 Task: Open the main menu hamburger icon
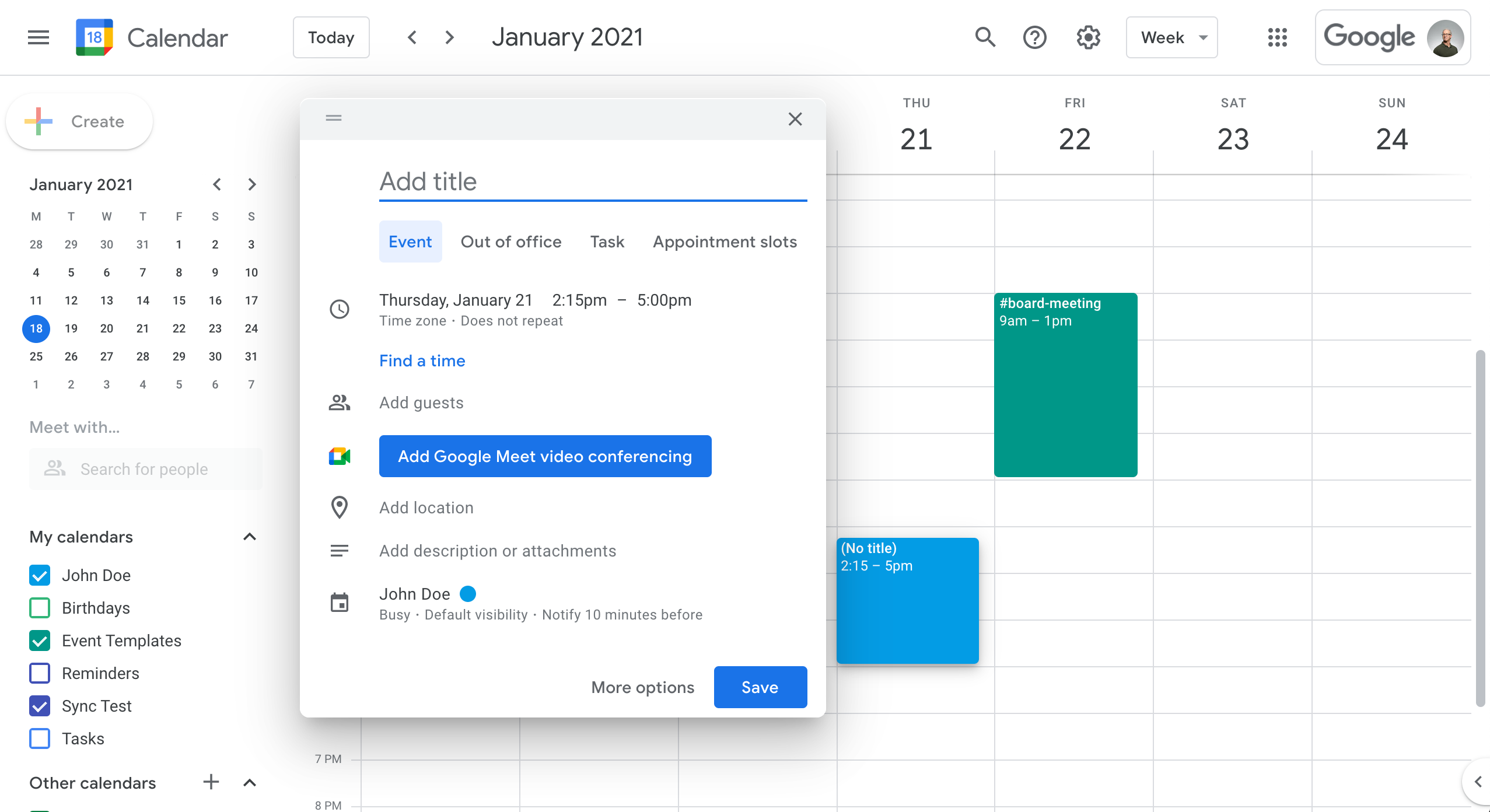(39, 38)
